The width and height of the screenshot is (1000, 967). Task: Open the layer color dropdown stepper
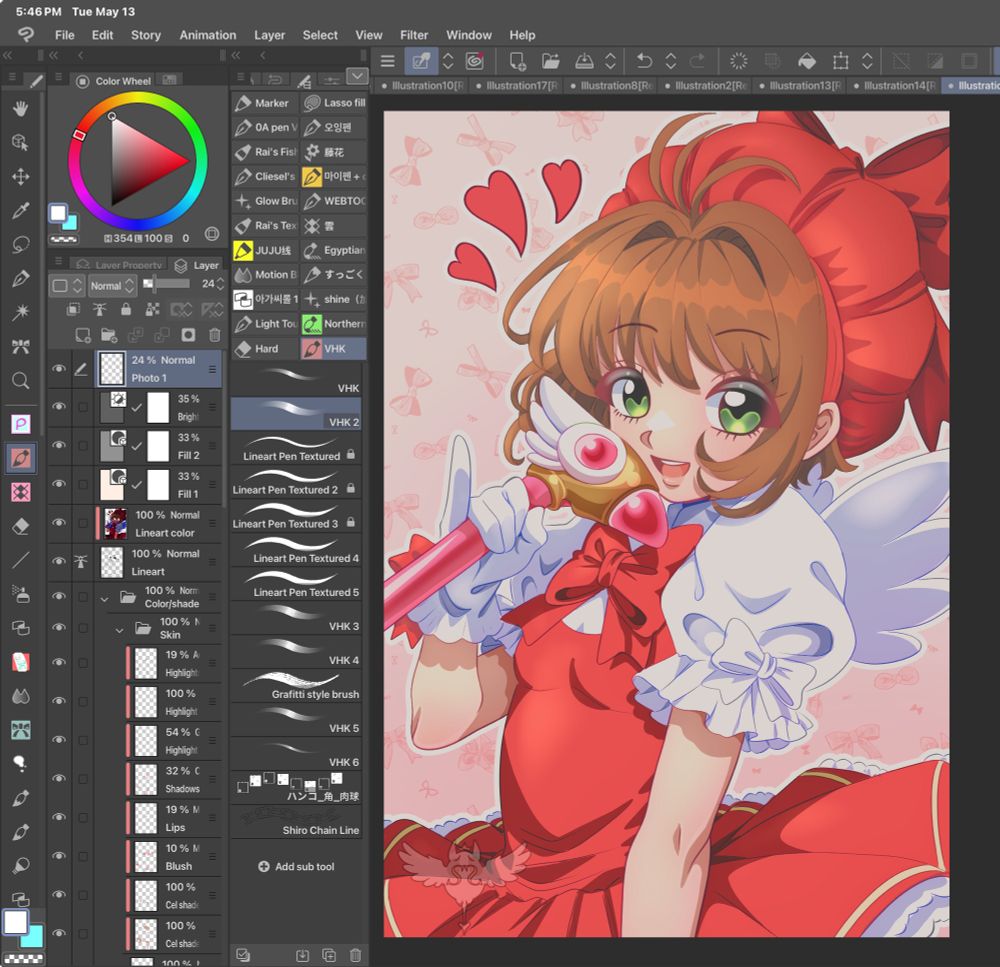tap(67, 286)
